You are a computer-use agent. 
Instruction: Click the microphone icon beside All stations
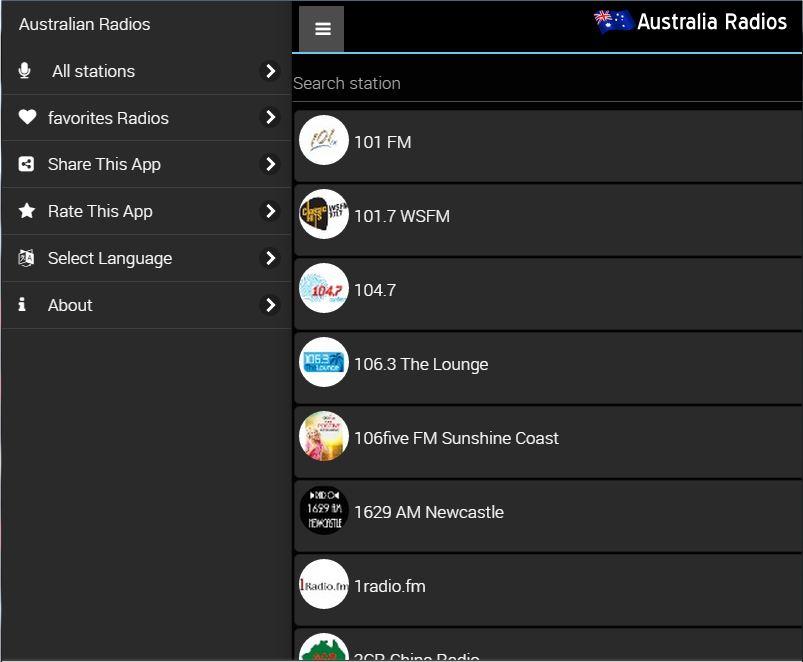coord(24,71)
